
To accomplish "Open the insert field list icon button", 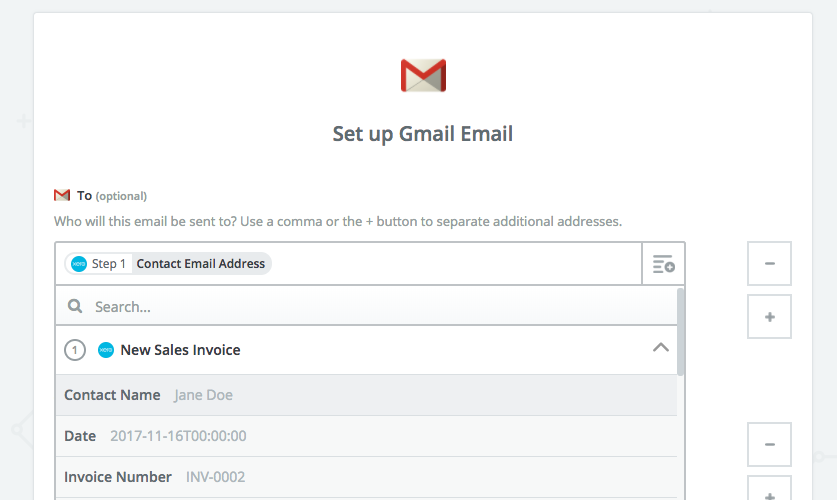I will click(x=664, y=264).
